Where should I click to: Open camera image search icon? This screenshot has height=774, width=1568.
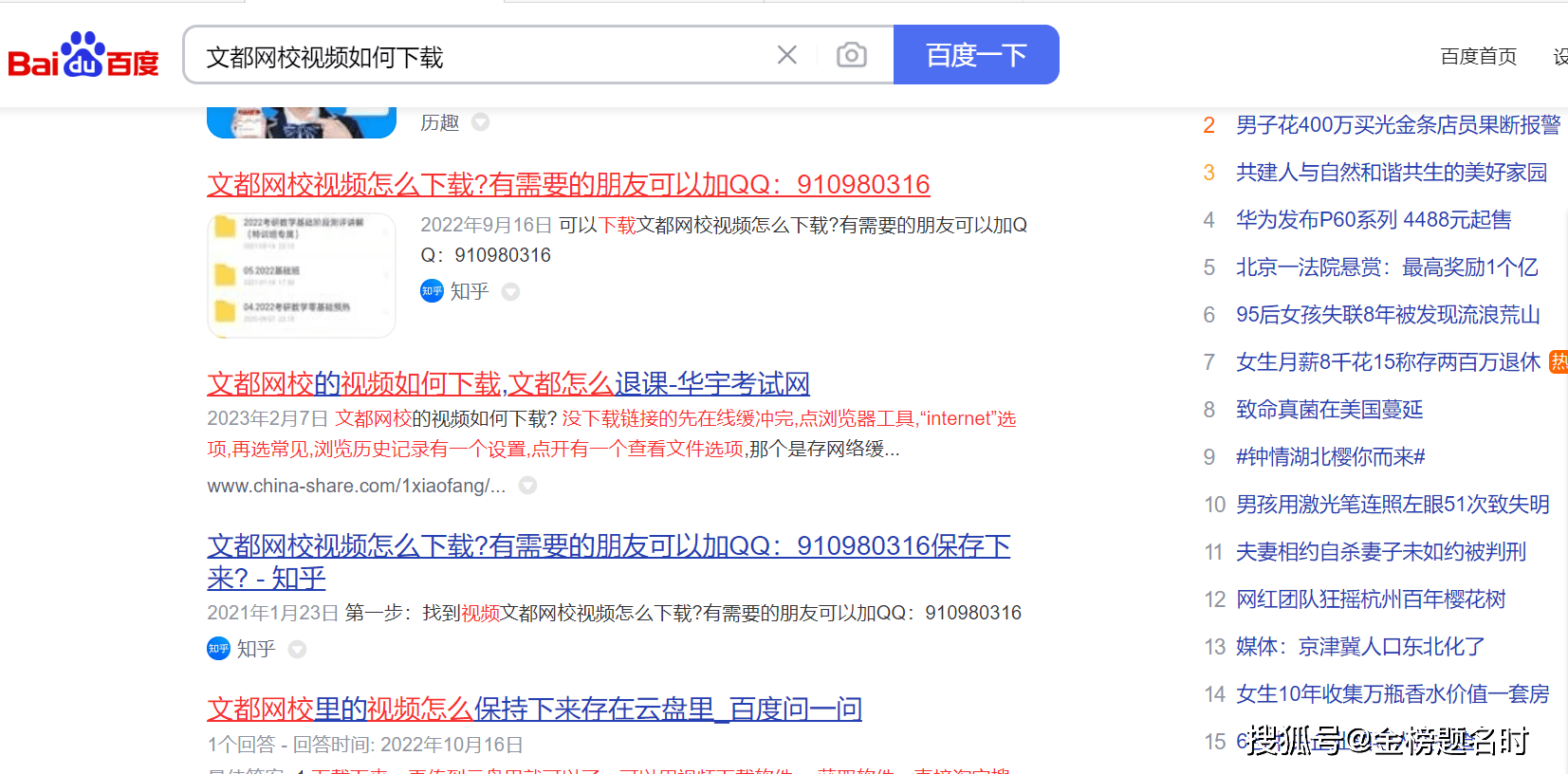pyautogui.click(x=851, y=55)
